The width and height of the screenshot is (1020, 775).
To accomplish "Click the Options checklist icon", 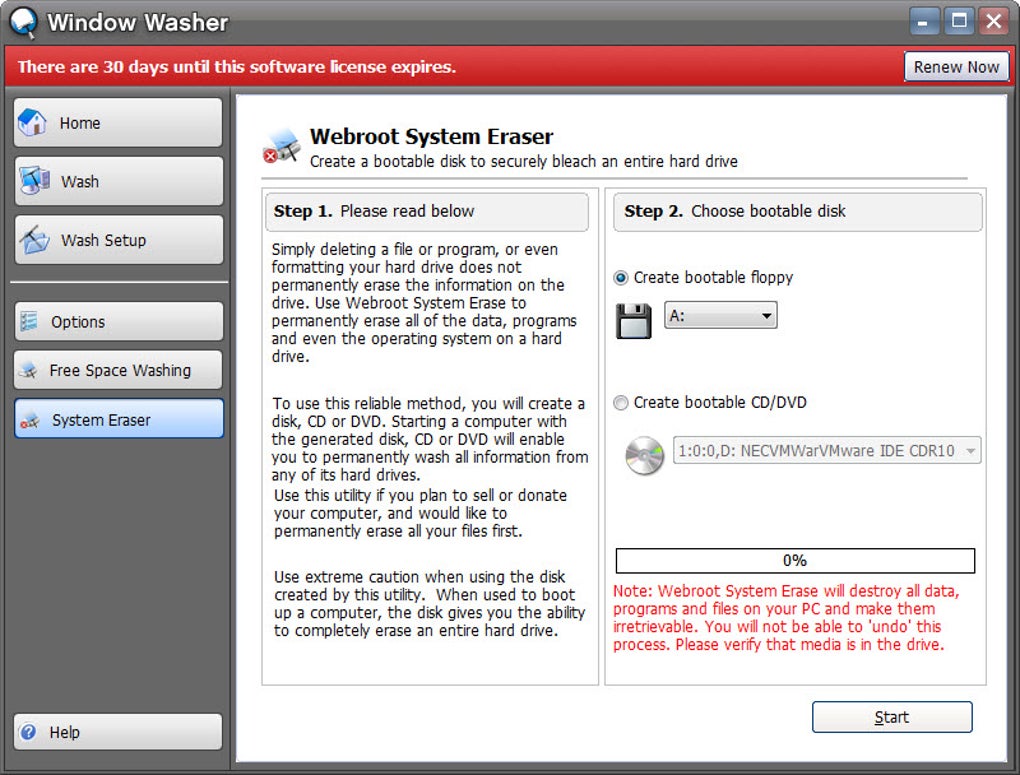I will 30,322.
